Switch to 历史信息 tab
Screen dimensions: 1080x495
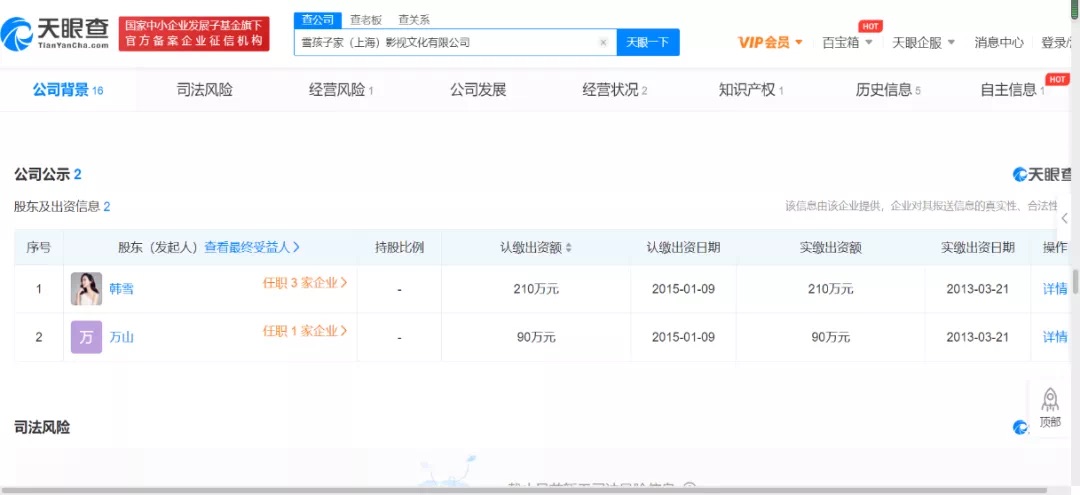tap(888, 89)
